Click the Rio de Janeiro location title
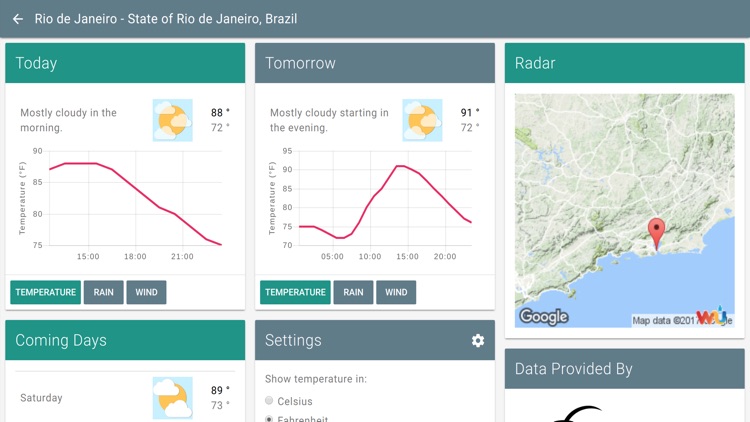This screenshot has height=422, width=750. pos(166,19)
